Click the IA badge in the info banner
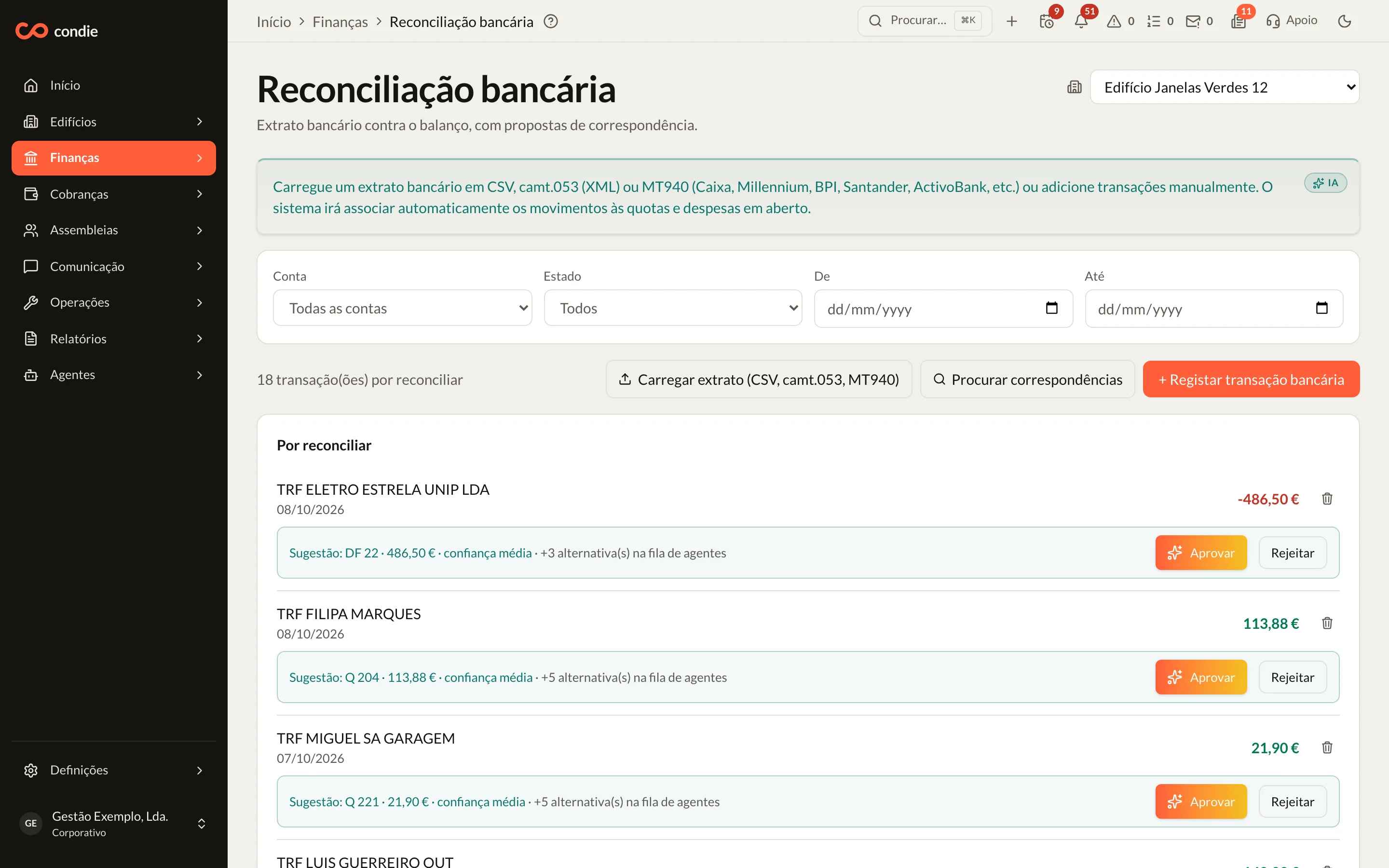Screen dimensions: 1389x868 click(1325, 183)
